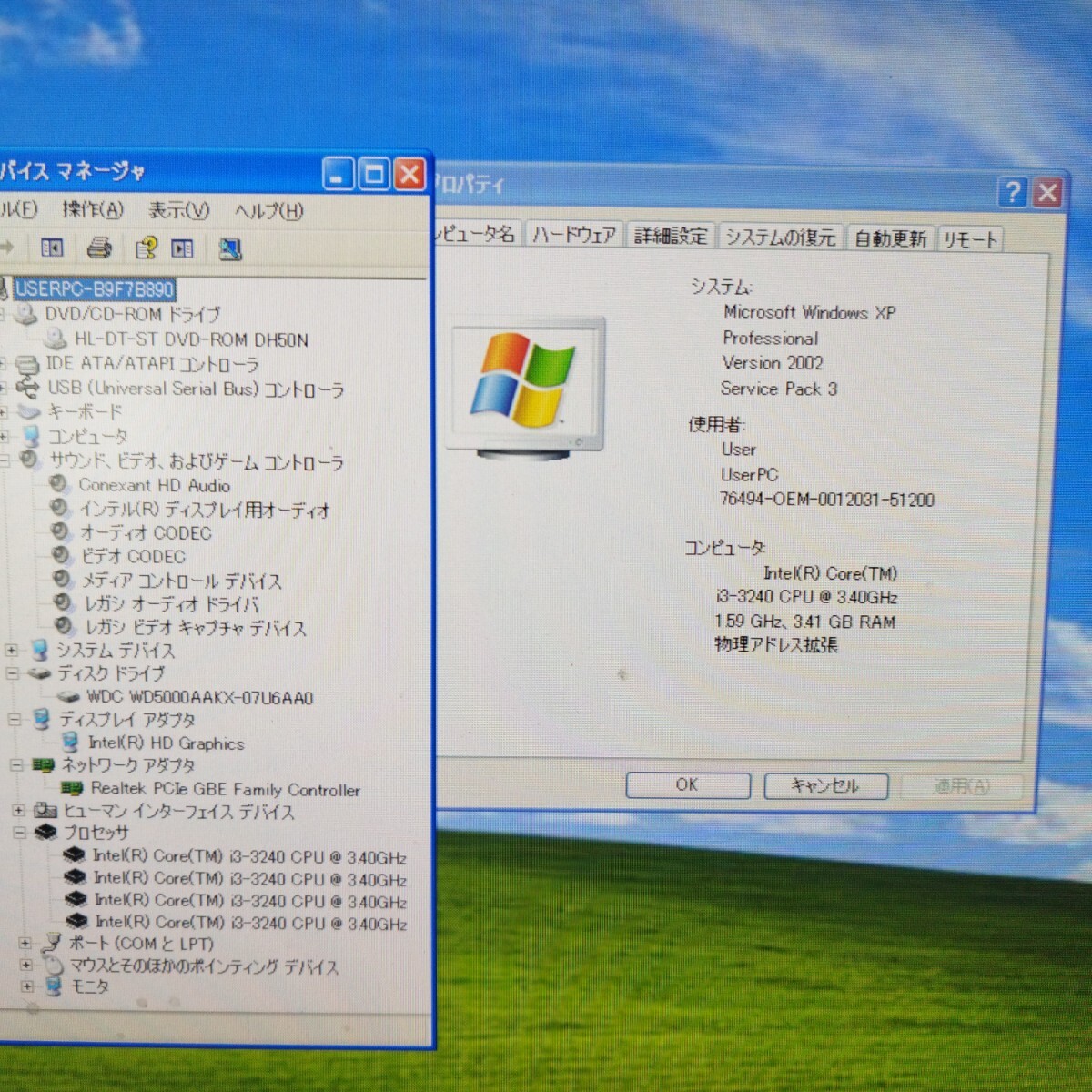Click the help question mark in Properties title bar
Viewport: 1092px width, 1092px height.
[x=1012, y=193]
